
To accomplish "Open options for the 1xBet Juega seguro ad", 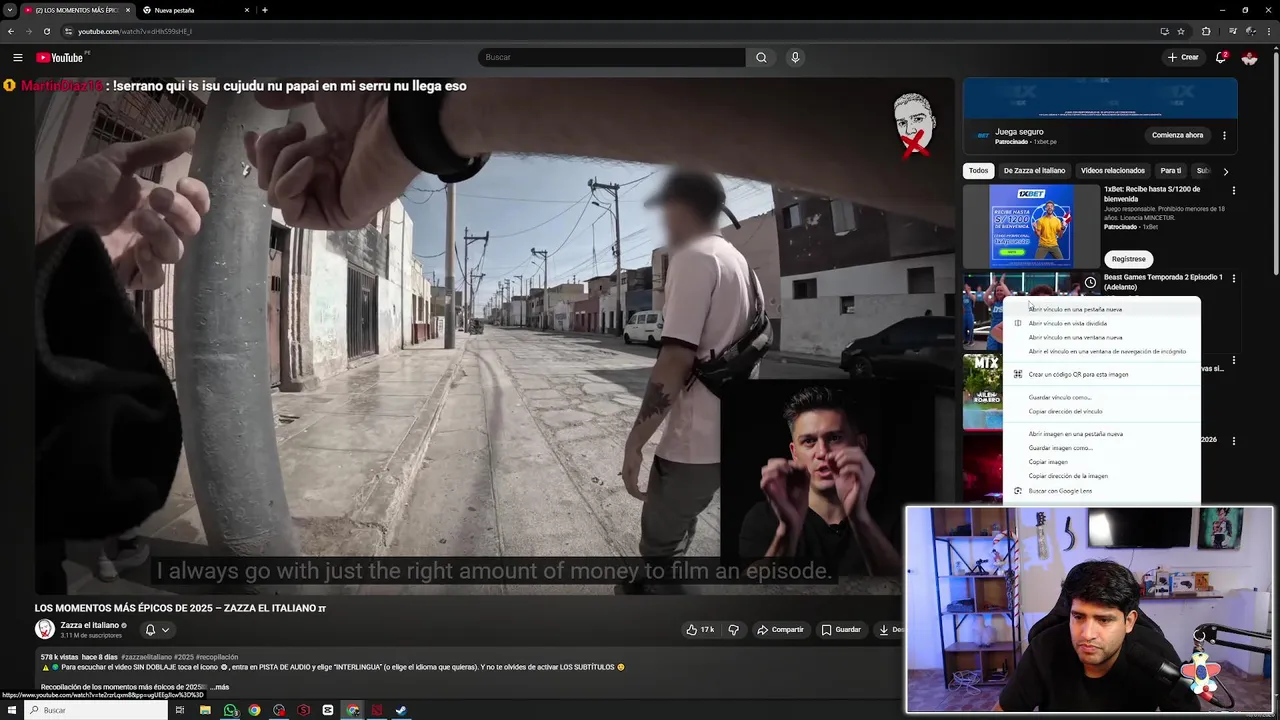I will pos(1224,135).
